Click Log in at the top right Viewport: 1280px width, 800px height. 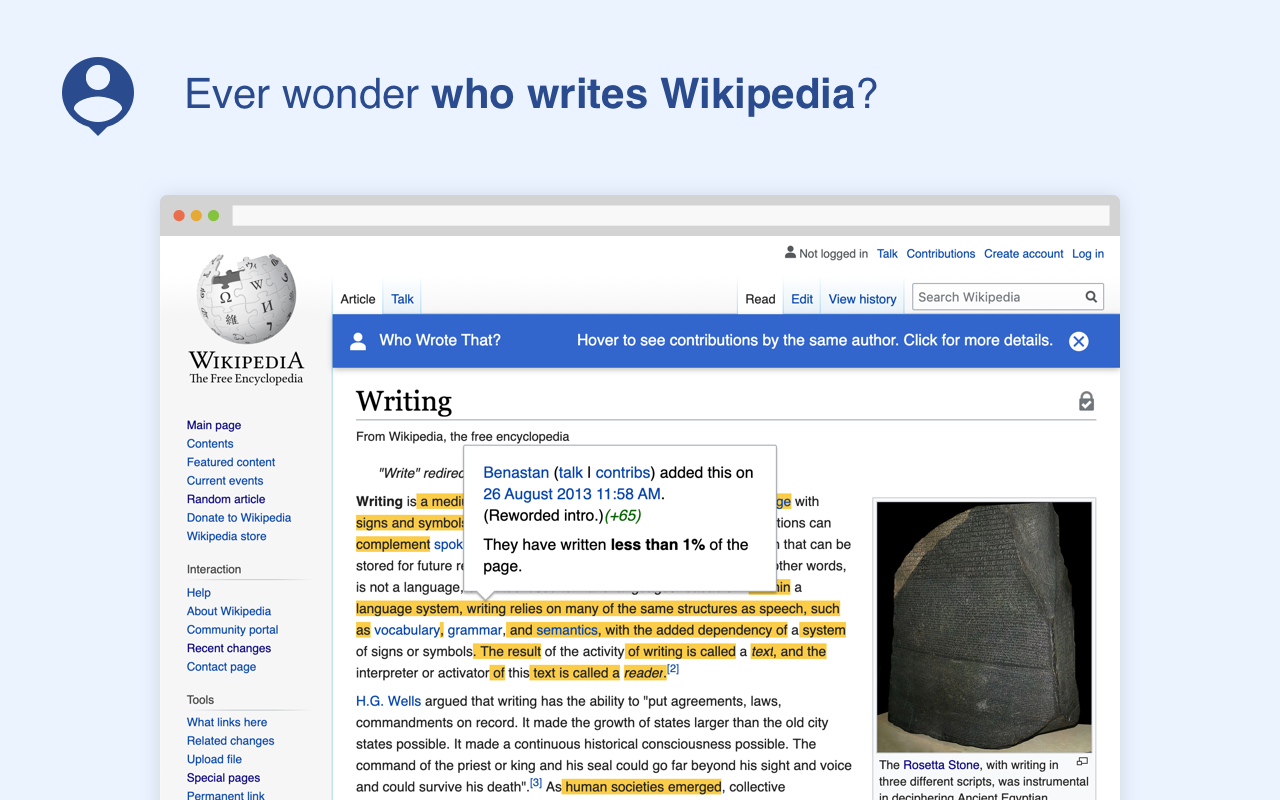click(x=1087, y=253)
